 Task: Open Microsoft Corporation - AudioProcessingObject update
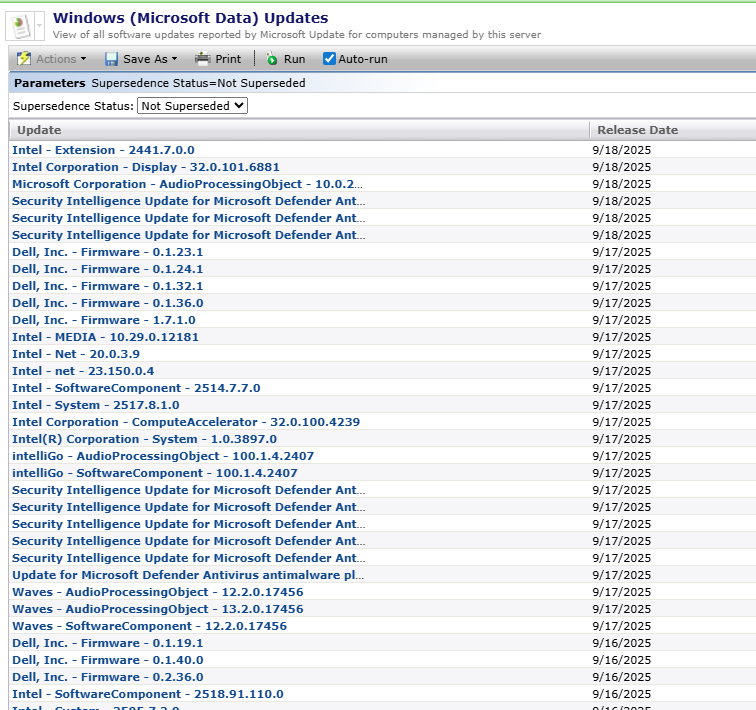click(188, 184)
